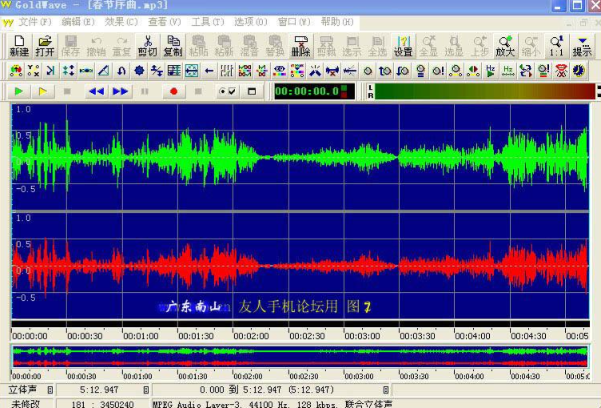Click the overview waveform navigation strip
Viewport: 601px width, 408px height.
pyautogui.click(x=300, y=354)
